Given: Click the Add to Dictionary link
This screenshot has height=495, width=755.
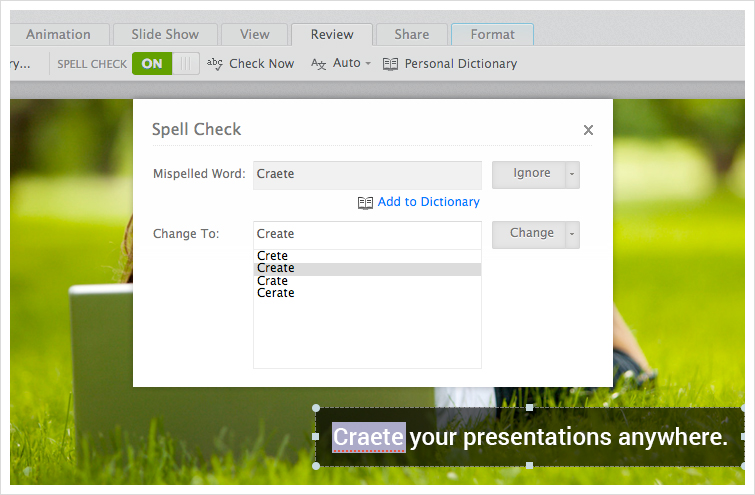Looking at the screenshot, I should pyautogui.click(x=428, y=202).
